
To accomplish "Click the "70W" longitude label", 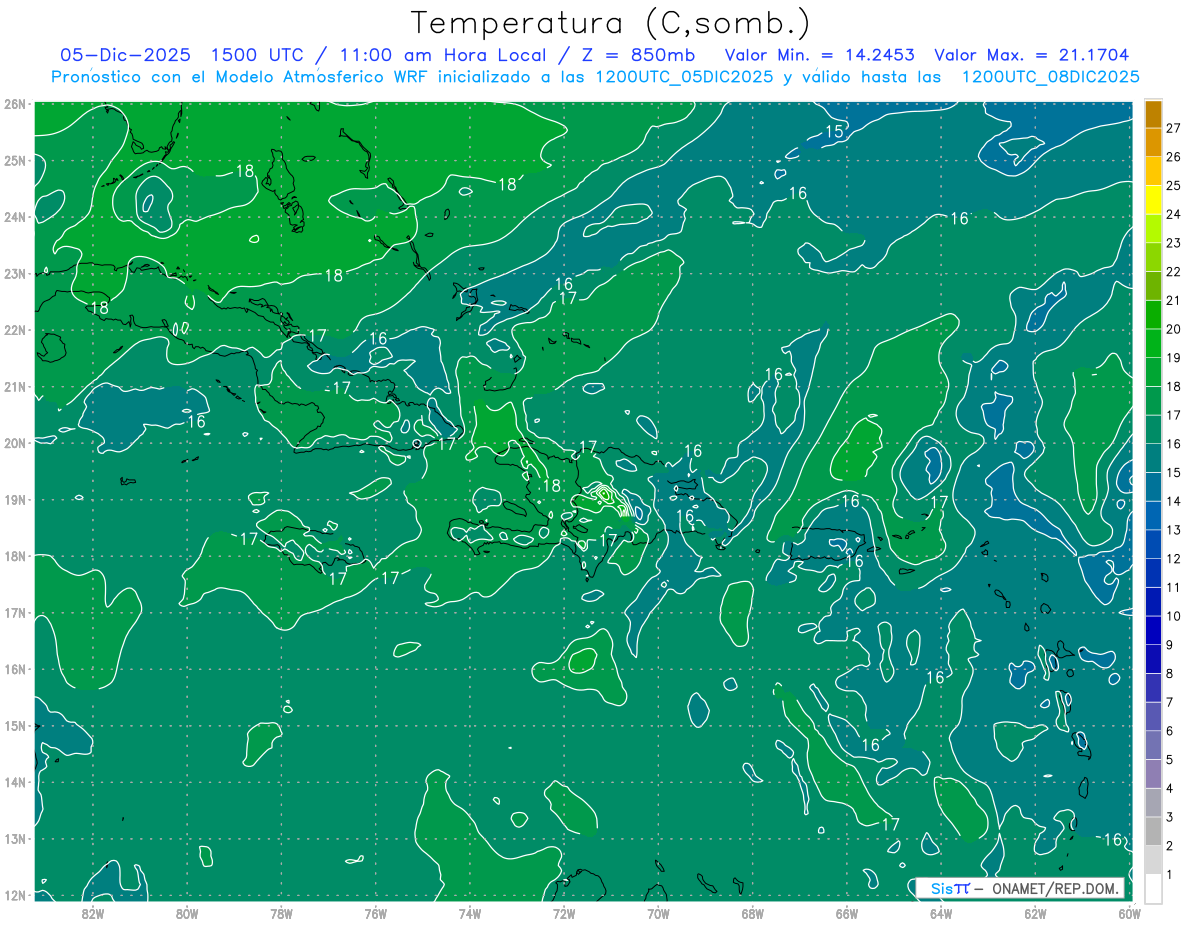I will click(658, 913).
